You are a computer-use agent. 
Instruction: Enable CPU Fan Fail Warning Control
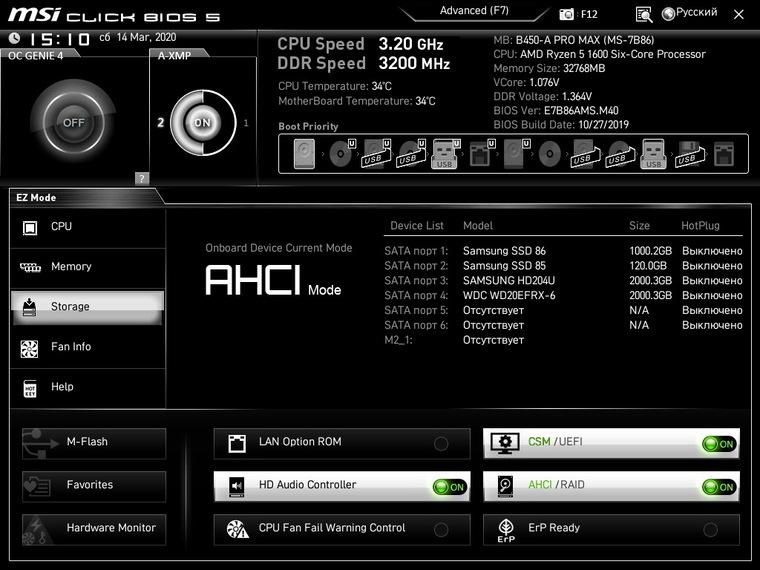(342, 529)
